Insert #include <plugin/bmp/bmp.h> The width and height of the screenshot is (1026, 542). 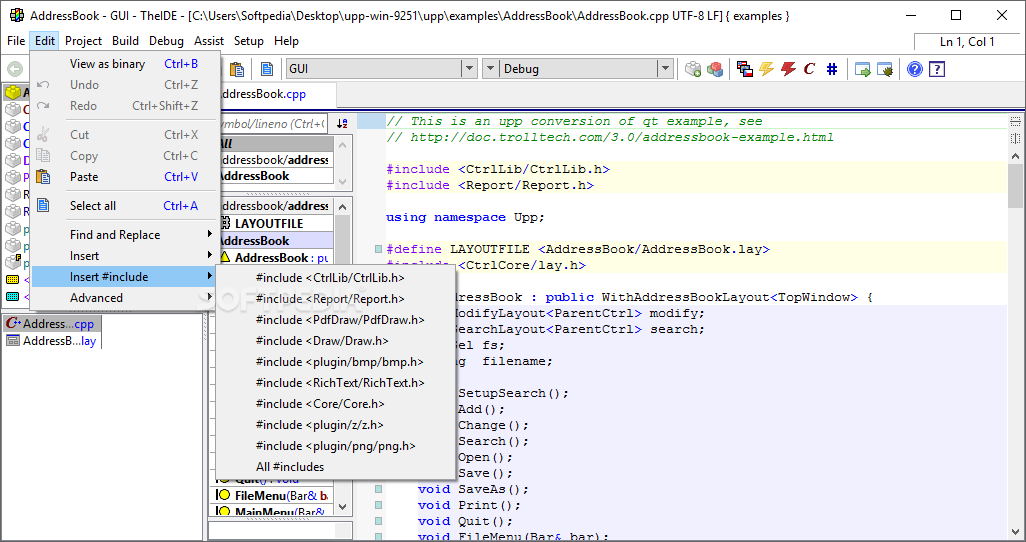coord(336,361)
